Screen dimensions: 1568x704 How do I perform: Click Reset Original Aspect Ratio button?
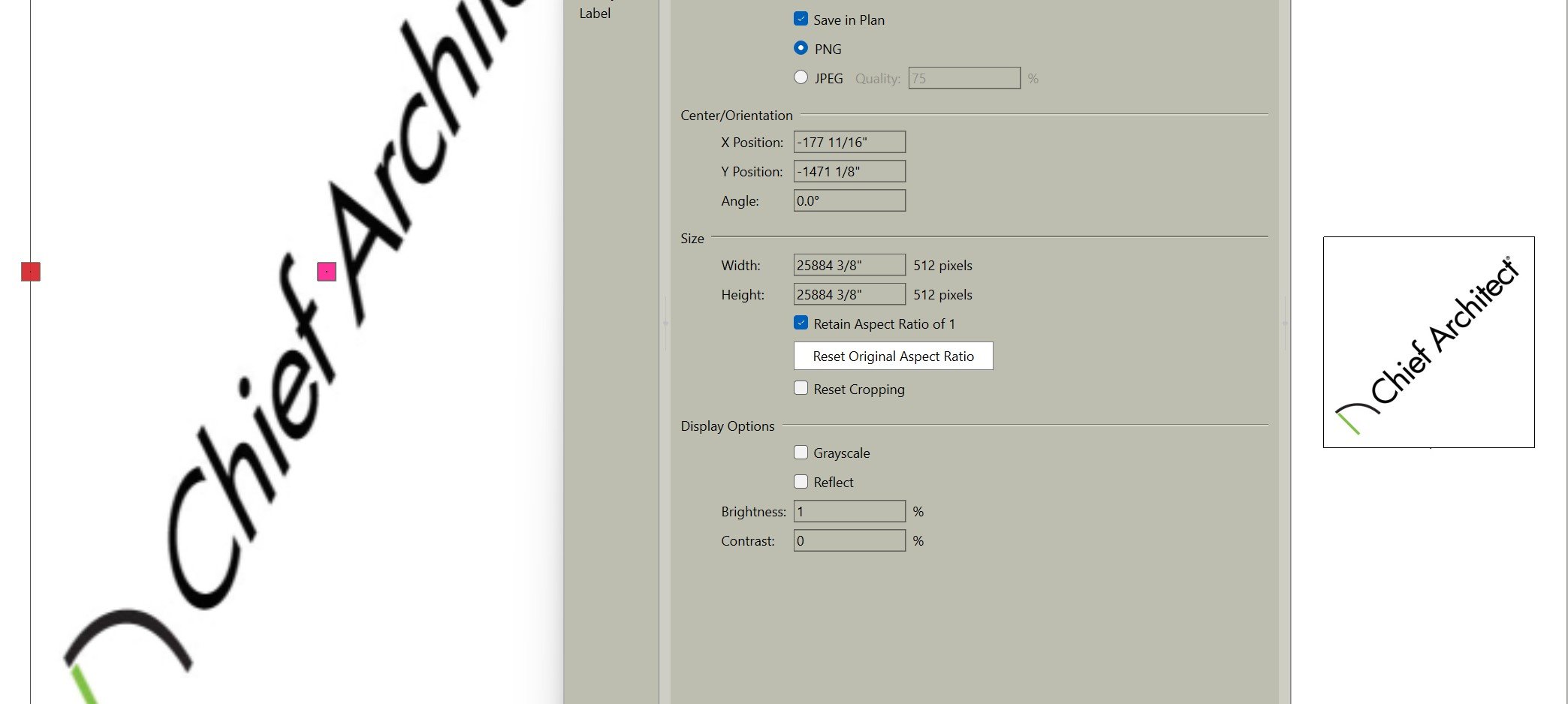(893, 356)
